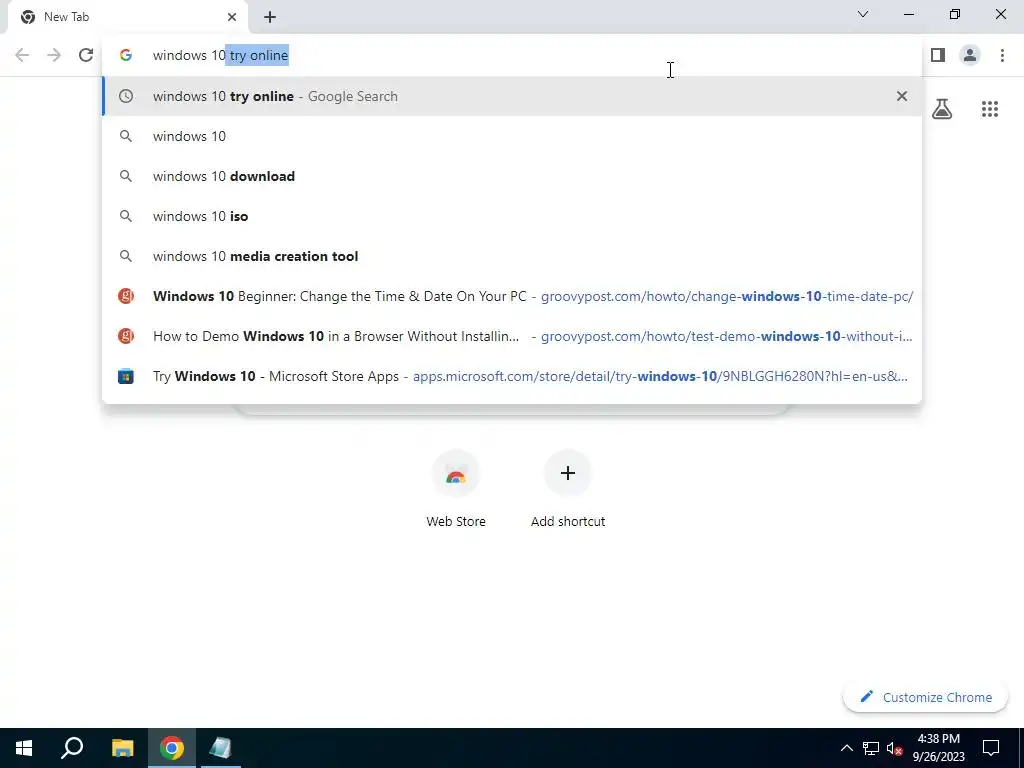Click the Google icon in the address bar
Image resolution: width=1024 pixels, height=768 pixels.
click(x=126, y=56)
